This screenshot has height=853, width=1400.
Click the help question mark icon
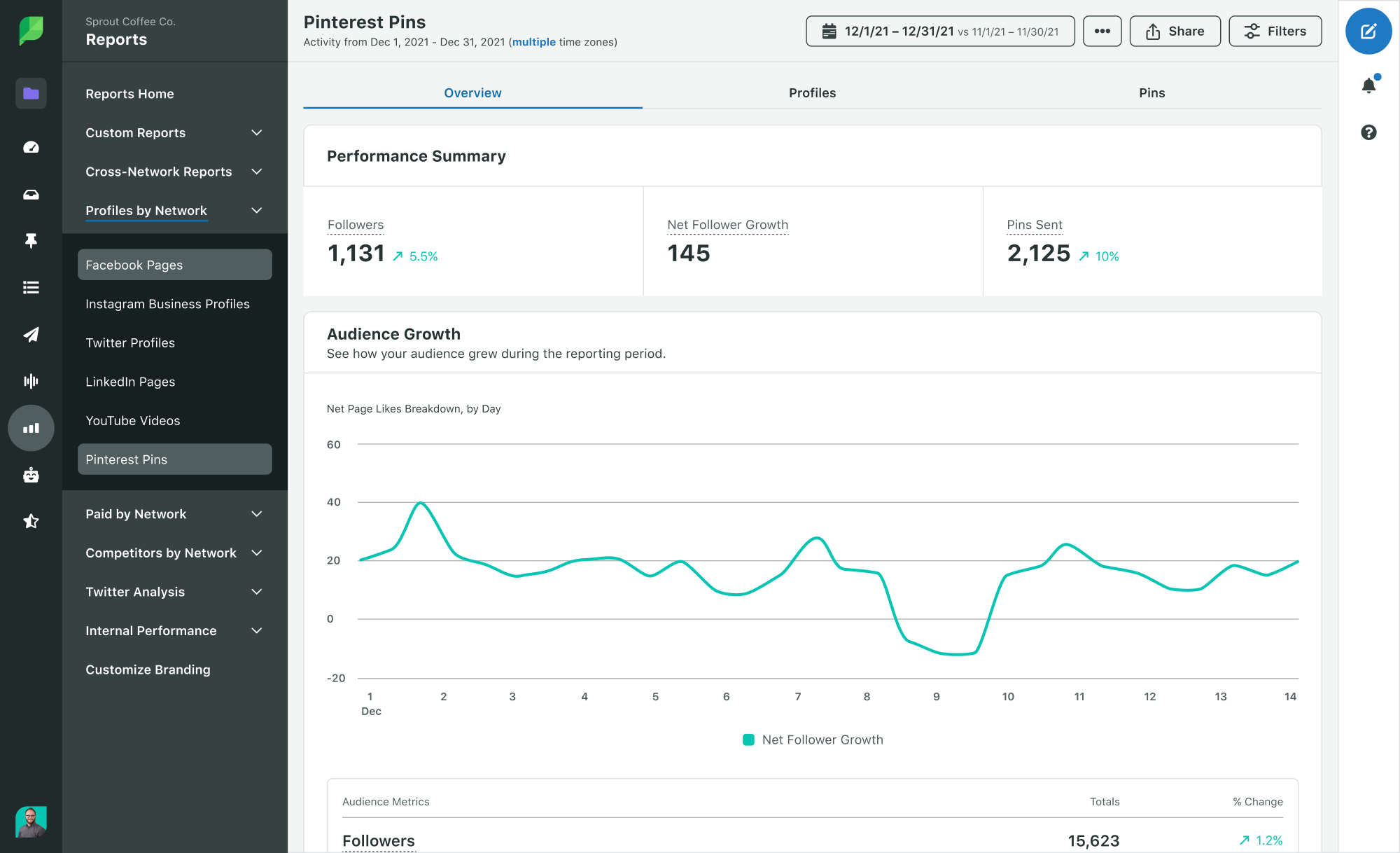tap(1370, 132)
